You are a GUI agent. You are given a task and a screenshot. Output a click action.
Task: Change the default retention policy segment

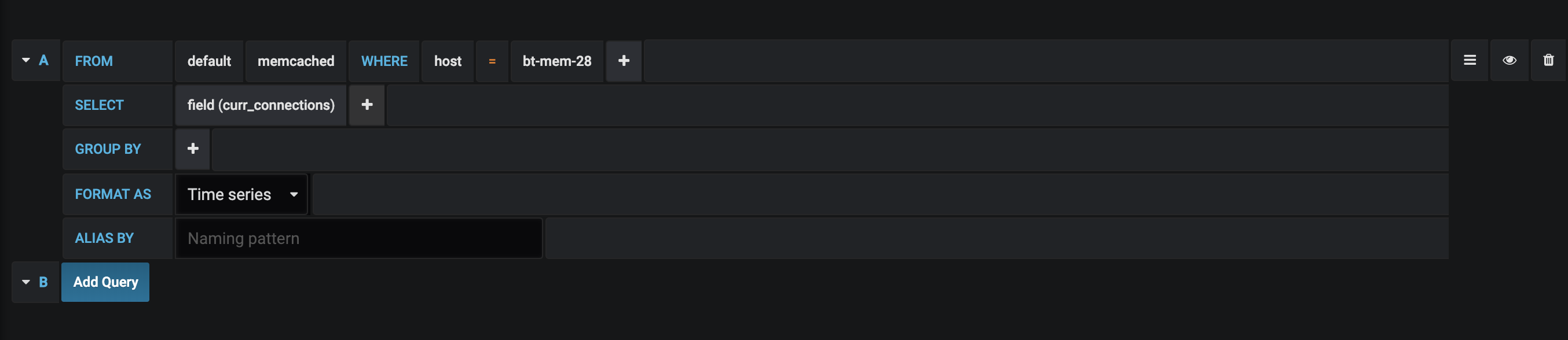[x=209, y=61]
